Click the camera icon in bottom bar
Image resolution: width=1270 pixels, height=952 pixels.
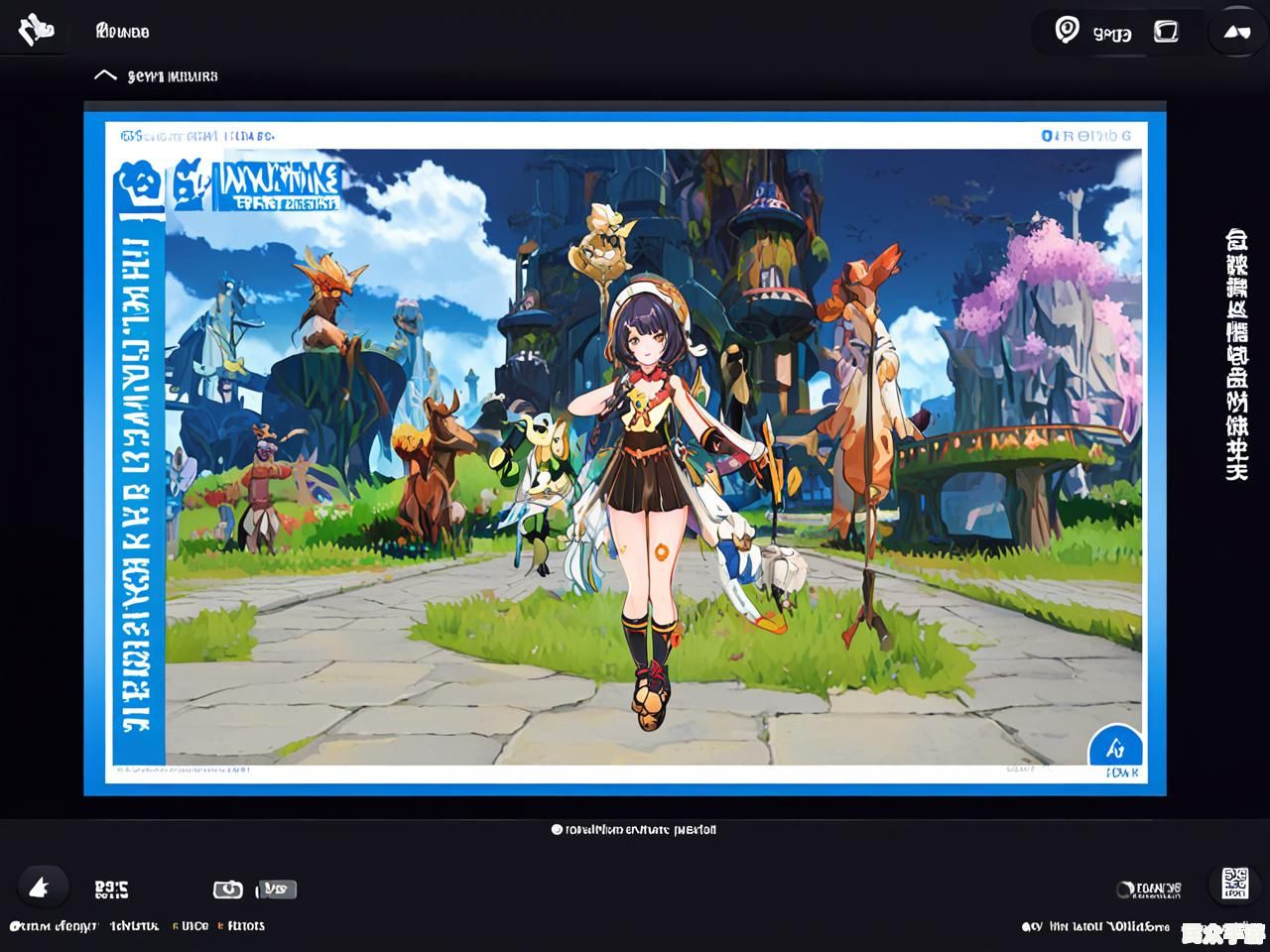(228, 890)
